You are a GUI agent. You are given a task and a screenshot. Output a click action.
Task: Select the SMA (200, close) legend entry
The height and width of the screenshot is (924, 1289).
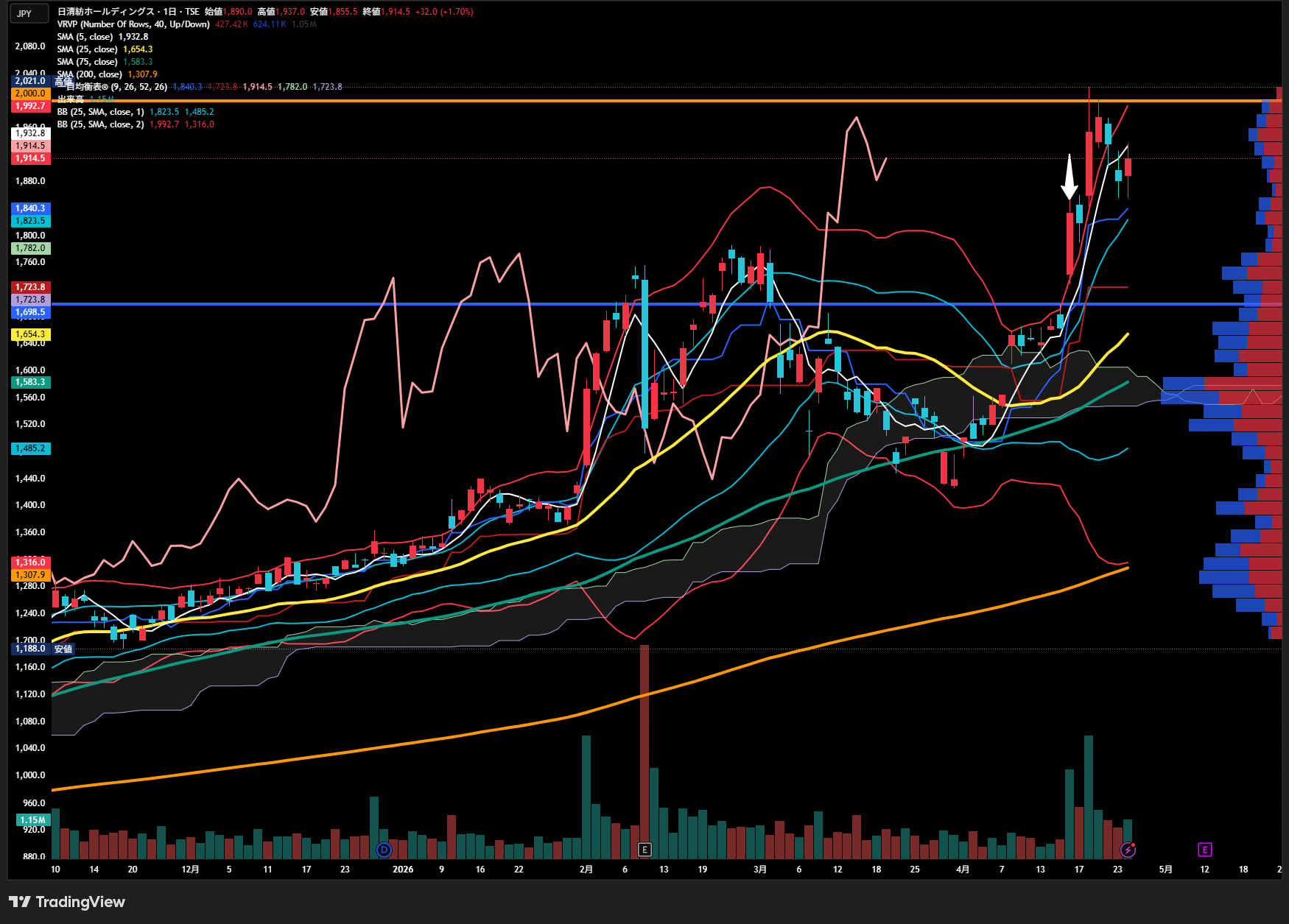[89, 74]
